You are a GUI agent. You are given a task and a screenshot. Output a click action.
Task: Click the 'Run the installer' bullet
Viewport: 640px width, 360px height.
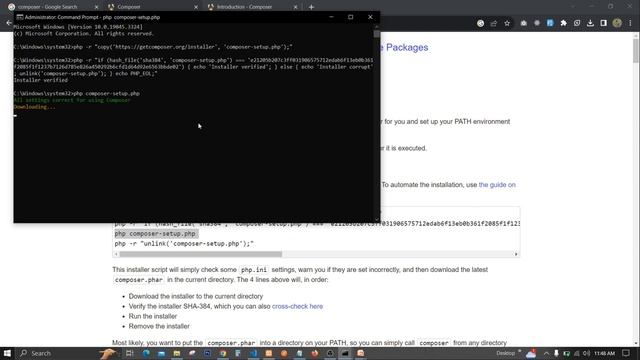click(153, 316)
